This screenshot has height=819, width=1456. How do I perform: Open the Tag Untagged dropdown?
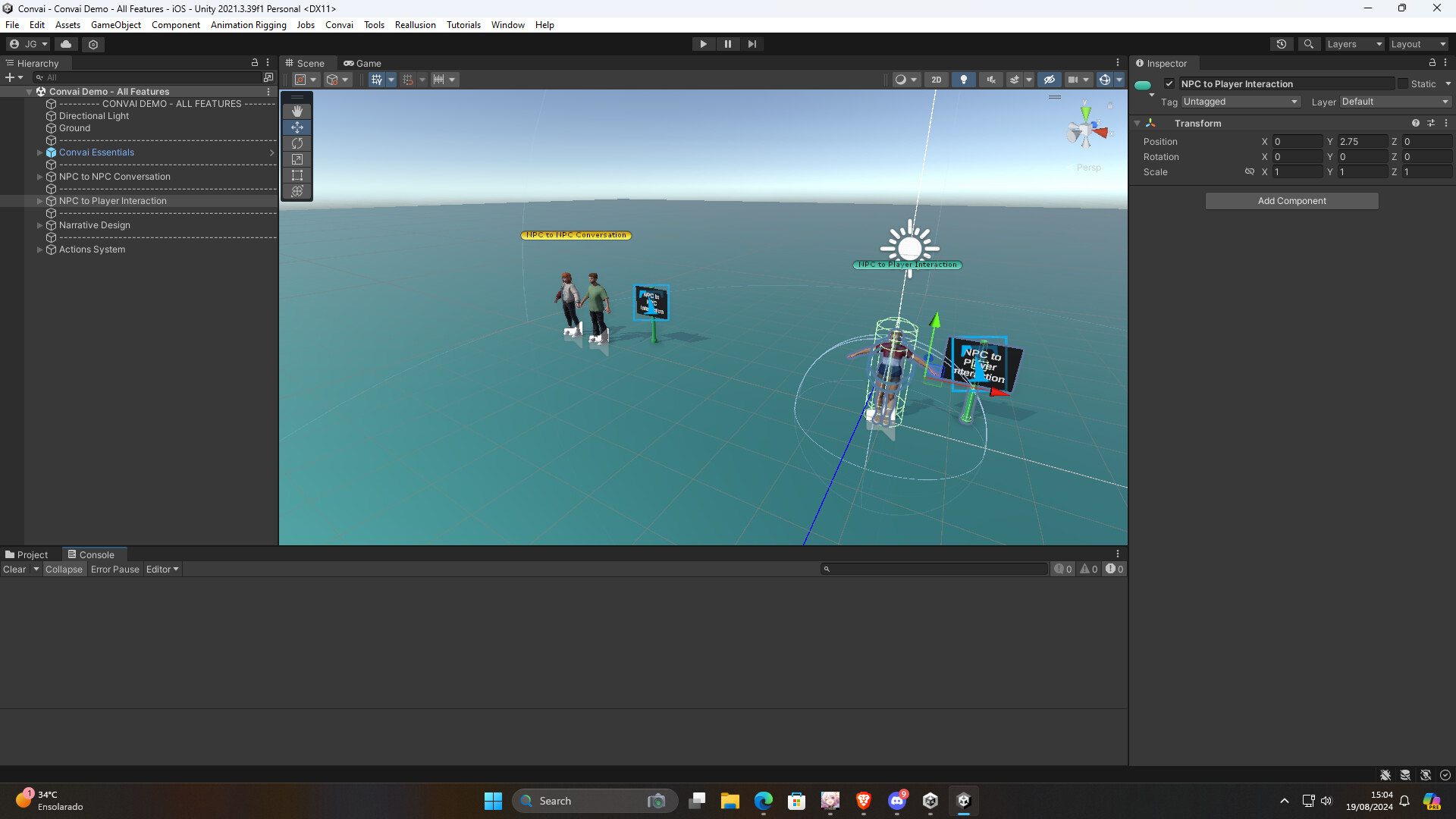pos(1241,102)
